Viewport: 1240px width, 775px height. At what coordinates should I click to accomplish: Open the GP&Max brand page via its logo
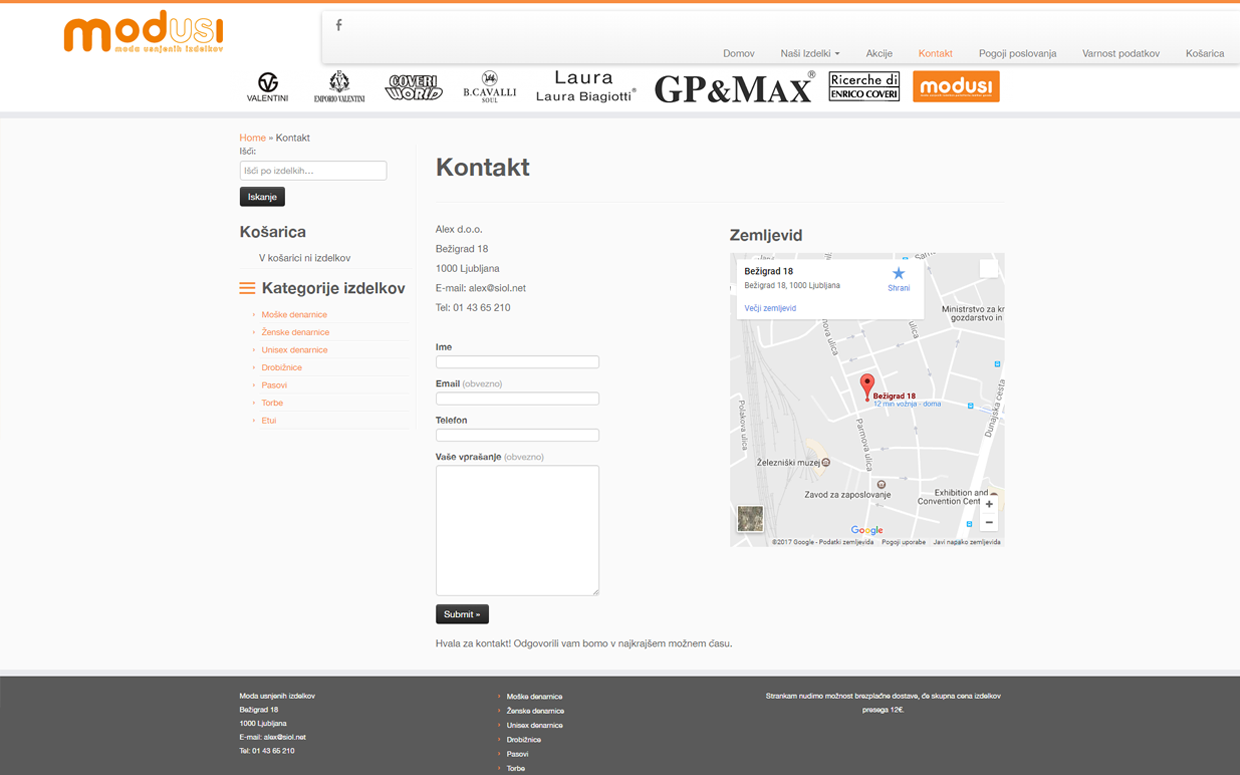click(x=736, y=88)
